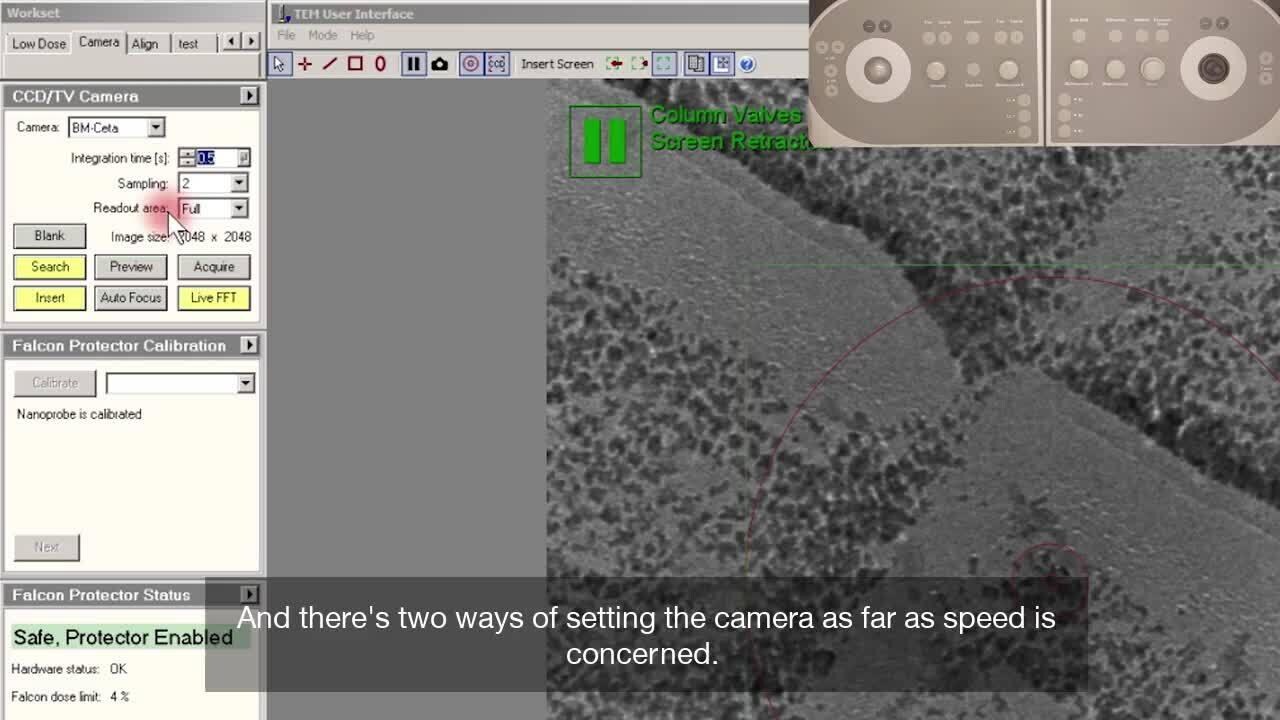Select the arrow pointer tool

tap(279, 64)
